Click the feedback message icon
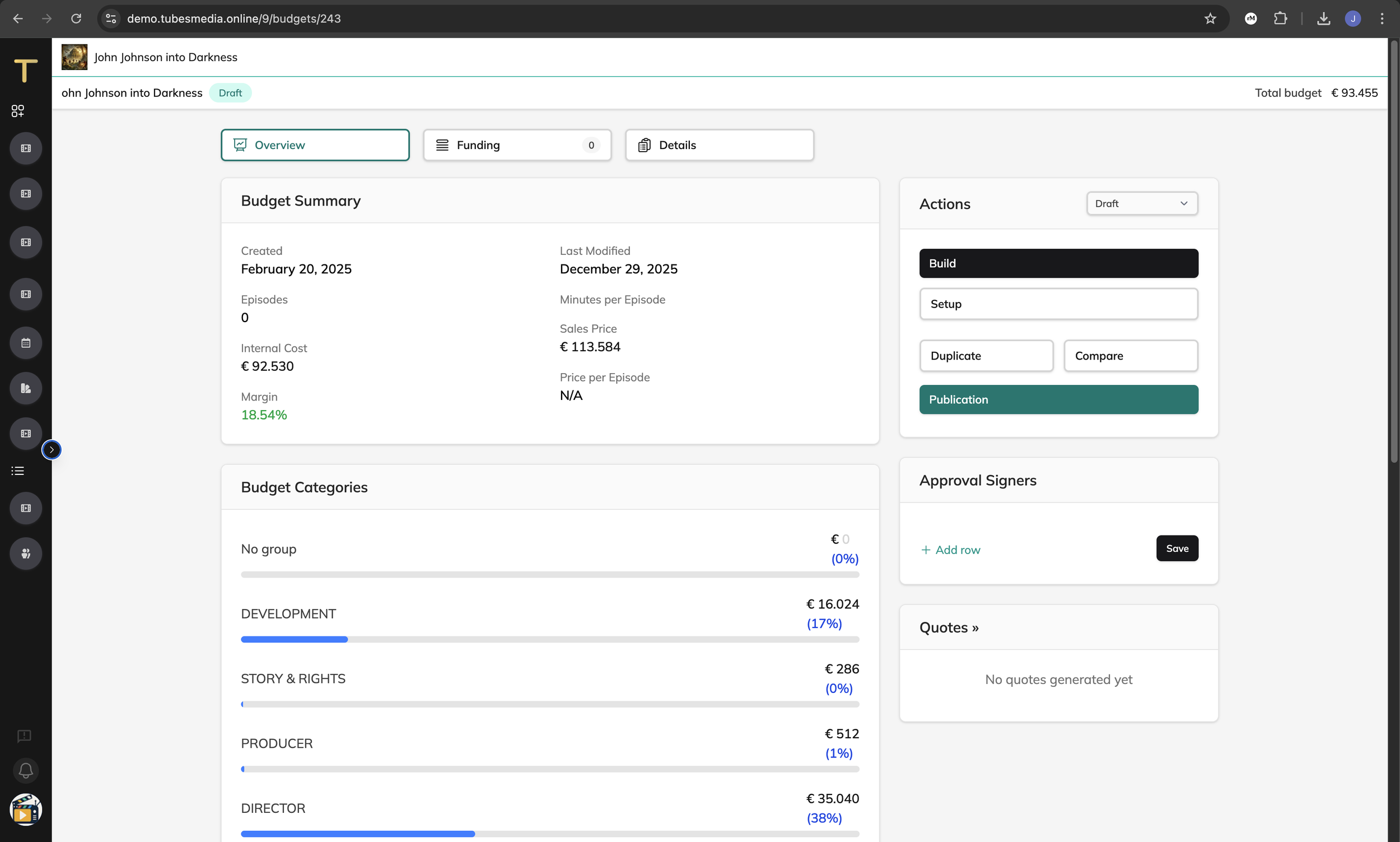This screenshot has width=1400, height=842. pos(24,736)
